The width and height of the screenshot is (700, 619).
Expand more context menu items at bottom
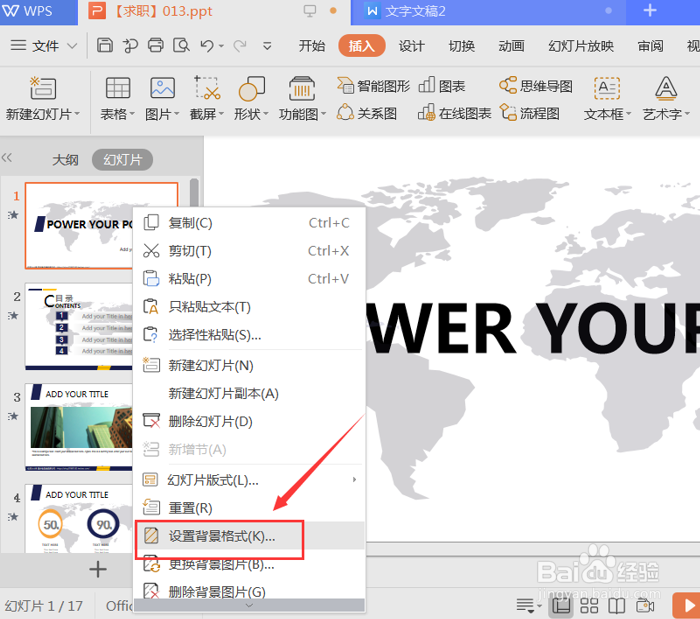249,605
